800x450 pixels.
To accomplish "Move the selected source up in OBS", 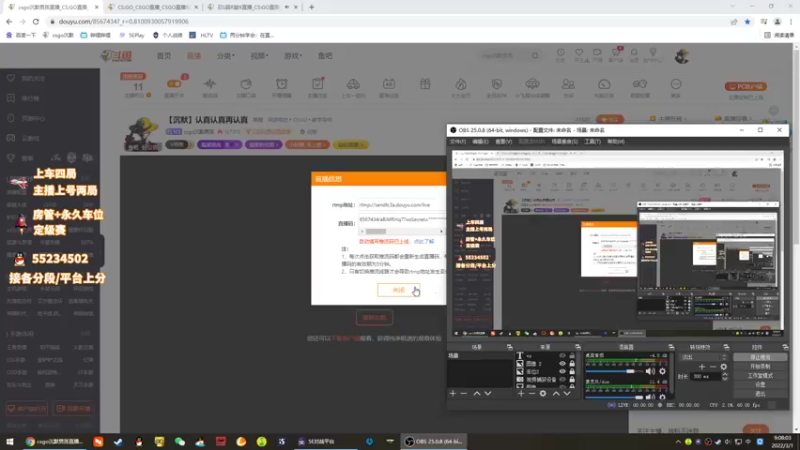I will (556, 393).
